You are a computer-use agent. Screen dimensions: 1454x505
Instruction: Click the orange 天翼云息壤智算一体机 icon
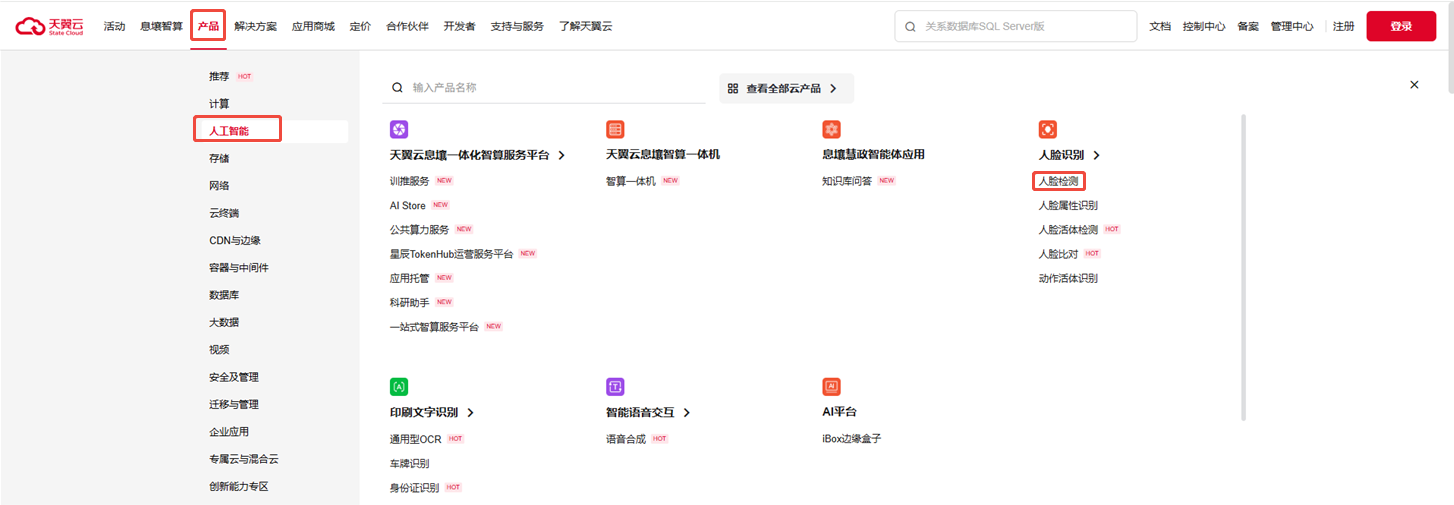click(615, 129)
